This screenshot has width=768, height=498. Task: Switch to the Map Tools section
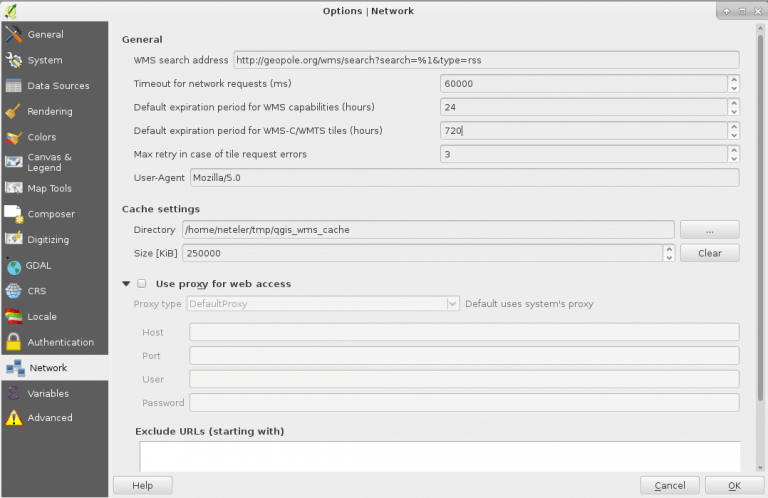point(50,188)
